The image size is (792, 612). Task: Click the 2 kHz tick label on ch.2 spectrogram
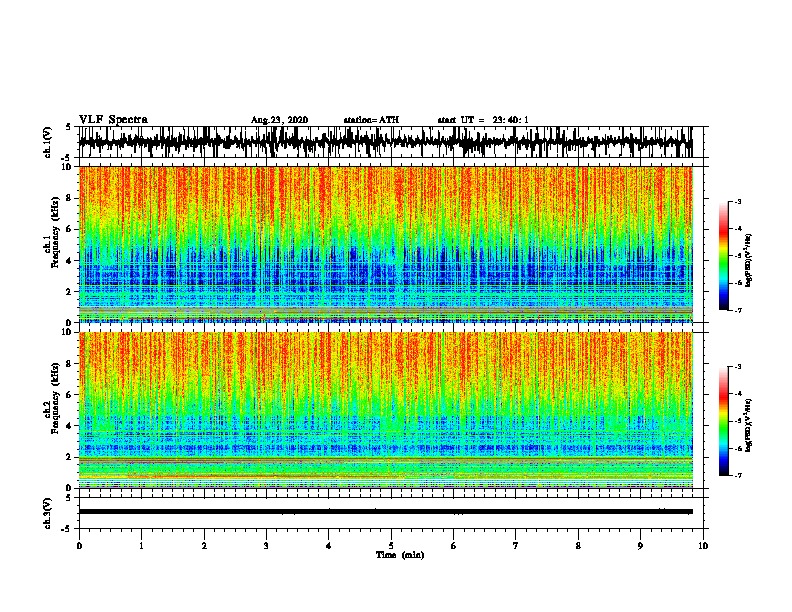coord(70,457)
